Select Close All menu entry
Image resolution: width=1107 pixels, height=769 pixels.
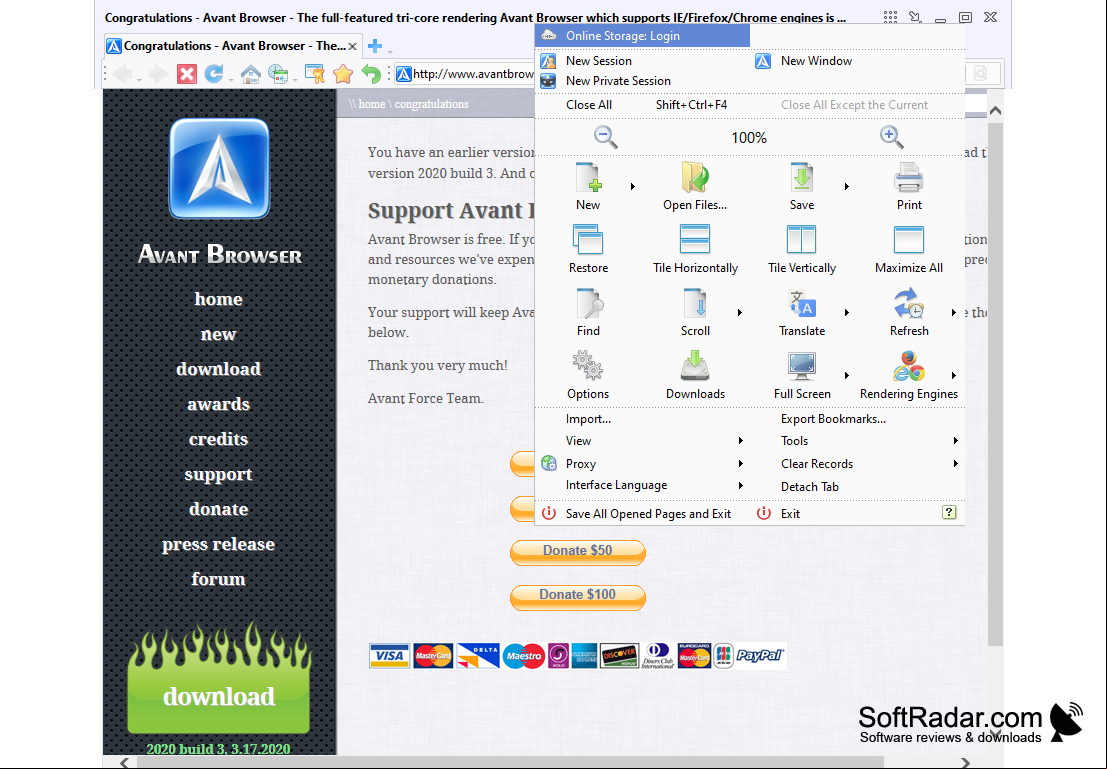click(642, 105)
